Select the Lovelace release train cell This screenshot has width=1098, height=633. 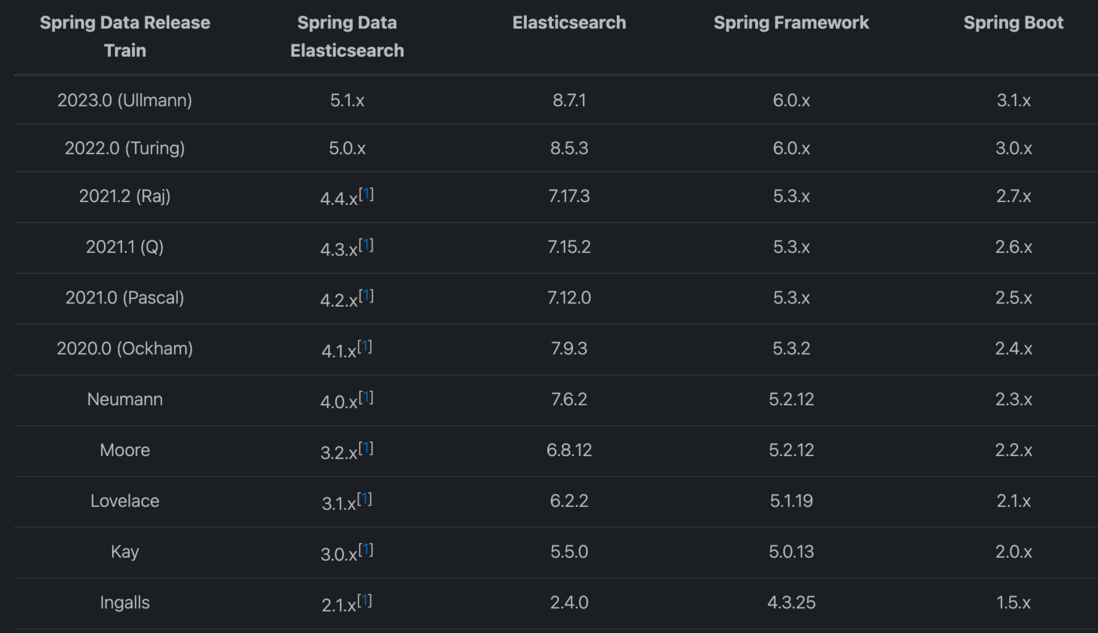[125, 501]
